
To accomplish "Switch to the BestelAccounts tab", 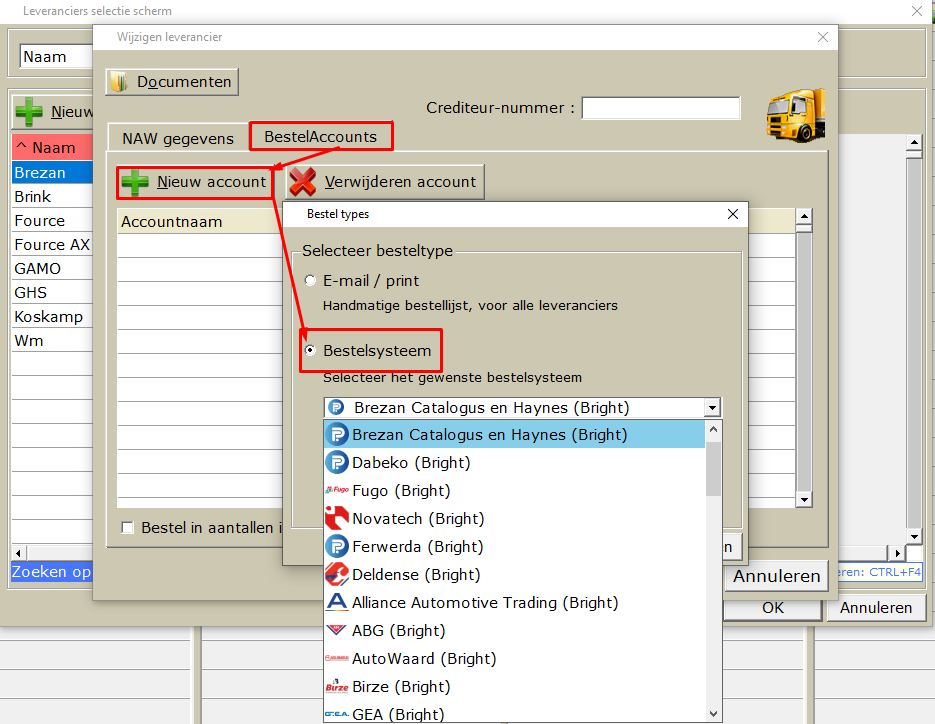I will pos(320,137).
